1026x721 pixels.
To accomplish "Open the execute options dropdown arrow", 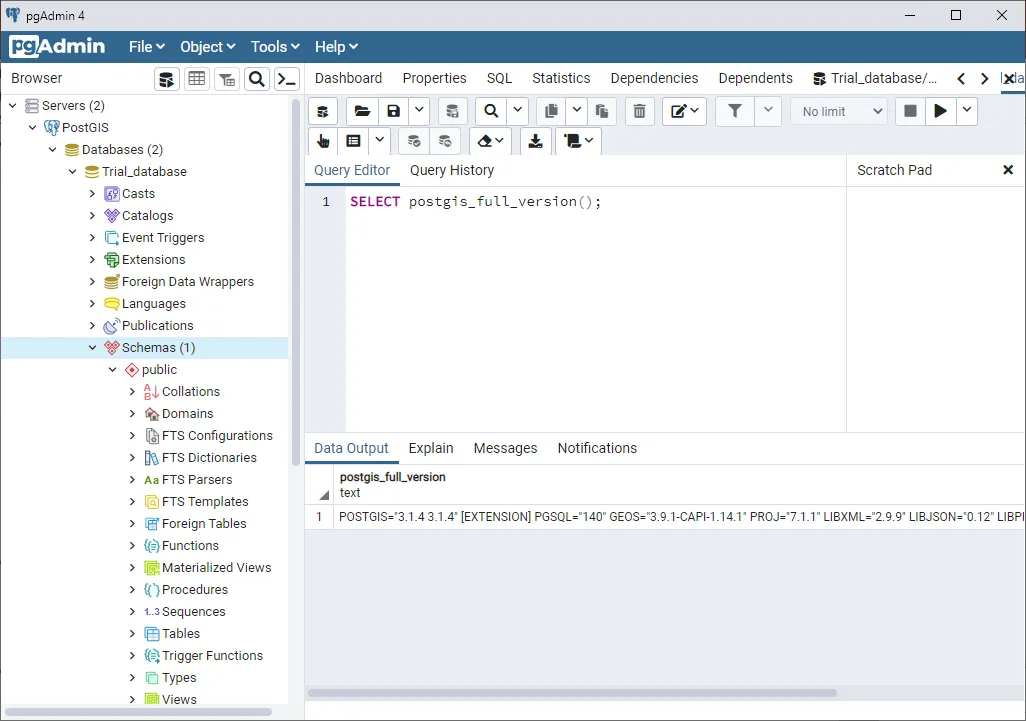I will coord(966,111).
